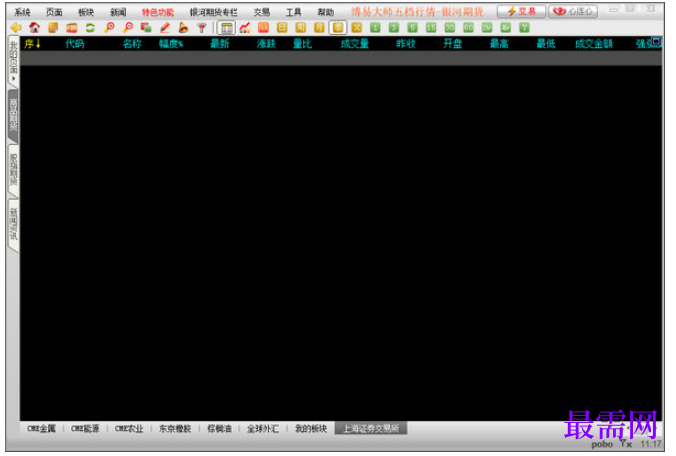Open the 交易 menu
This screenshot has height=456, width=676.
click(x=262, y=12)
